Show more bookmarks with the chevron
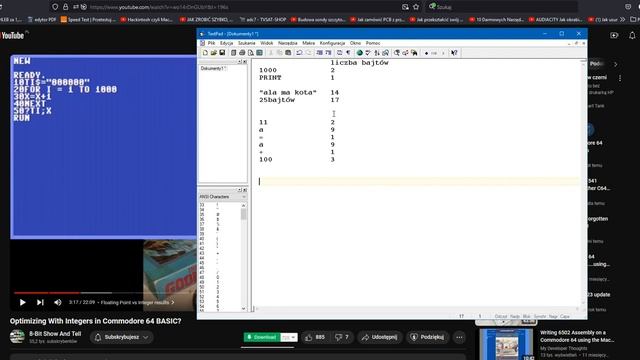This screenshot has width=640, height=360. pos(622,19)
